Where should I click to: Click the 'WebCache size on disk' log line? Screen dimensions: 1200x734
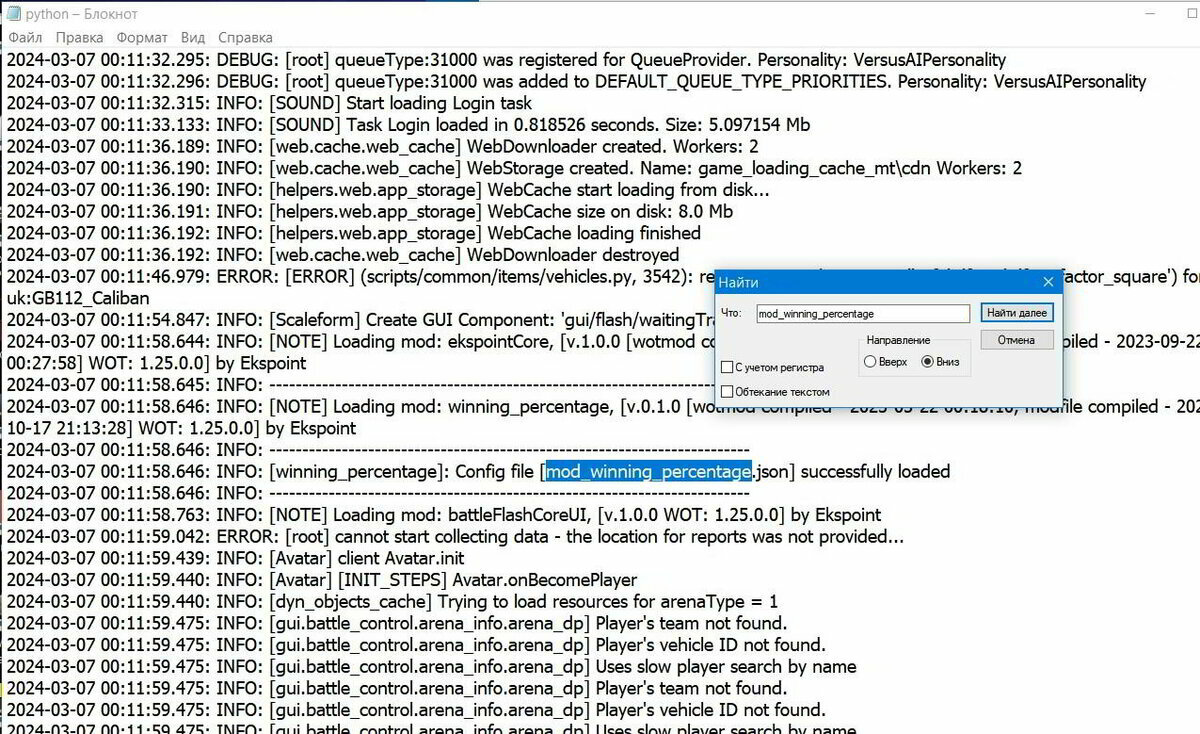tap(500, 212)
